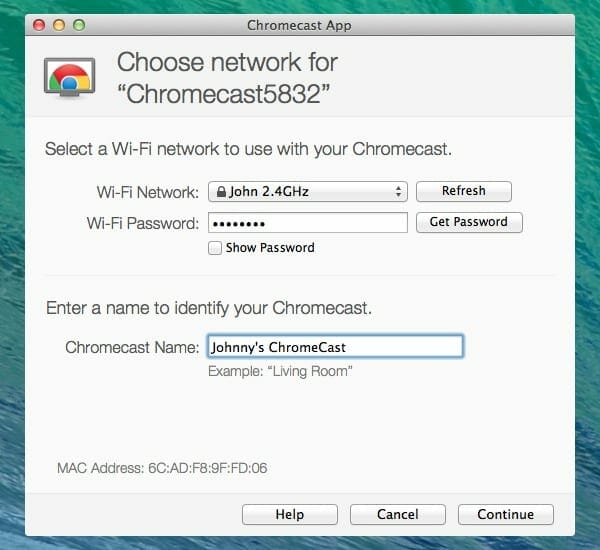Click into the Chromecast Name field
The image size is (600, 550).
(x=335, y=347)
